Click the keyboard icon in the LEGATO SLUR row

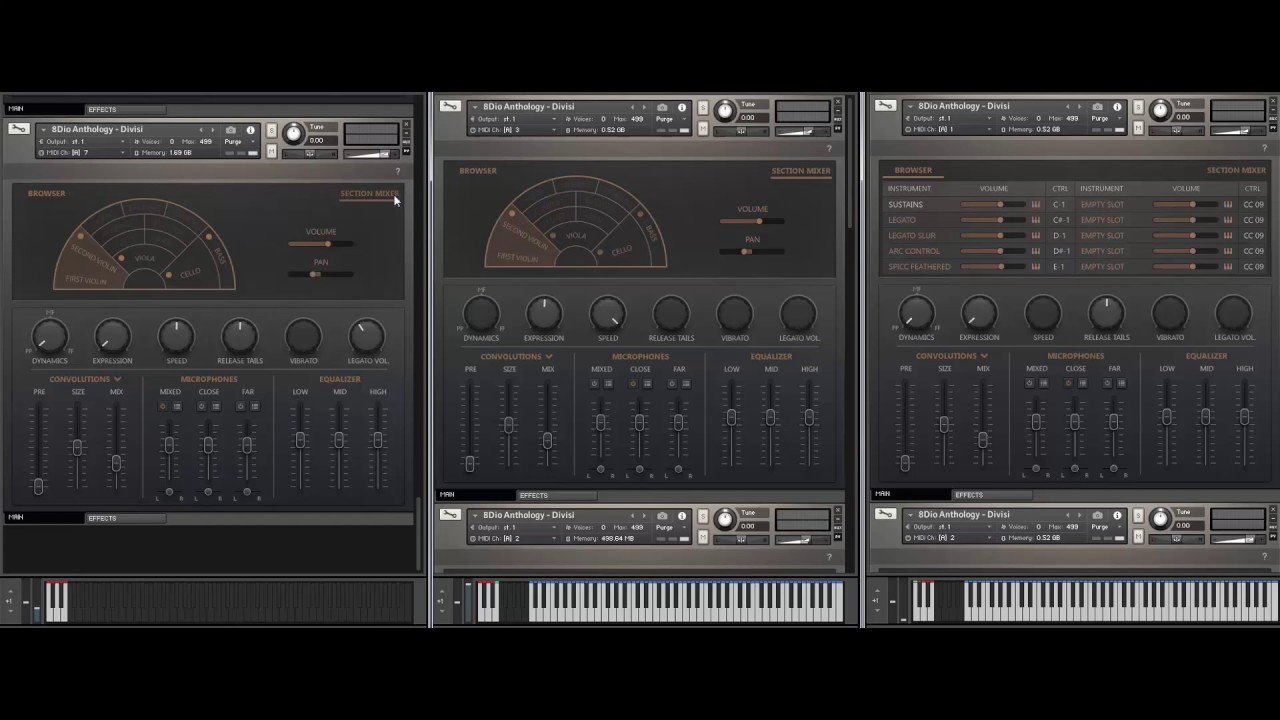(1036, 235)
